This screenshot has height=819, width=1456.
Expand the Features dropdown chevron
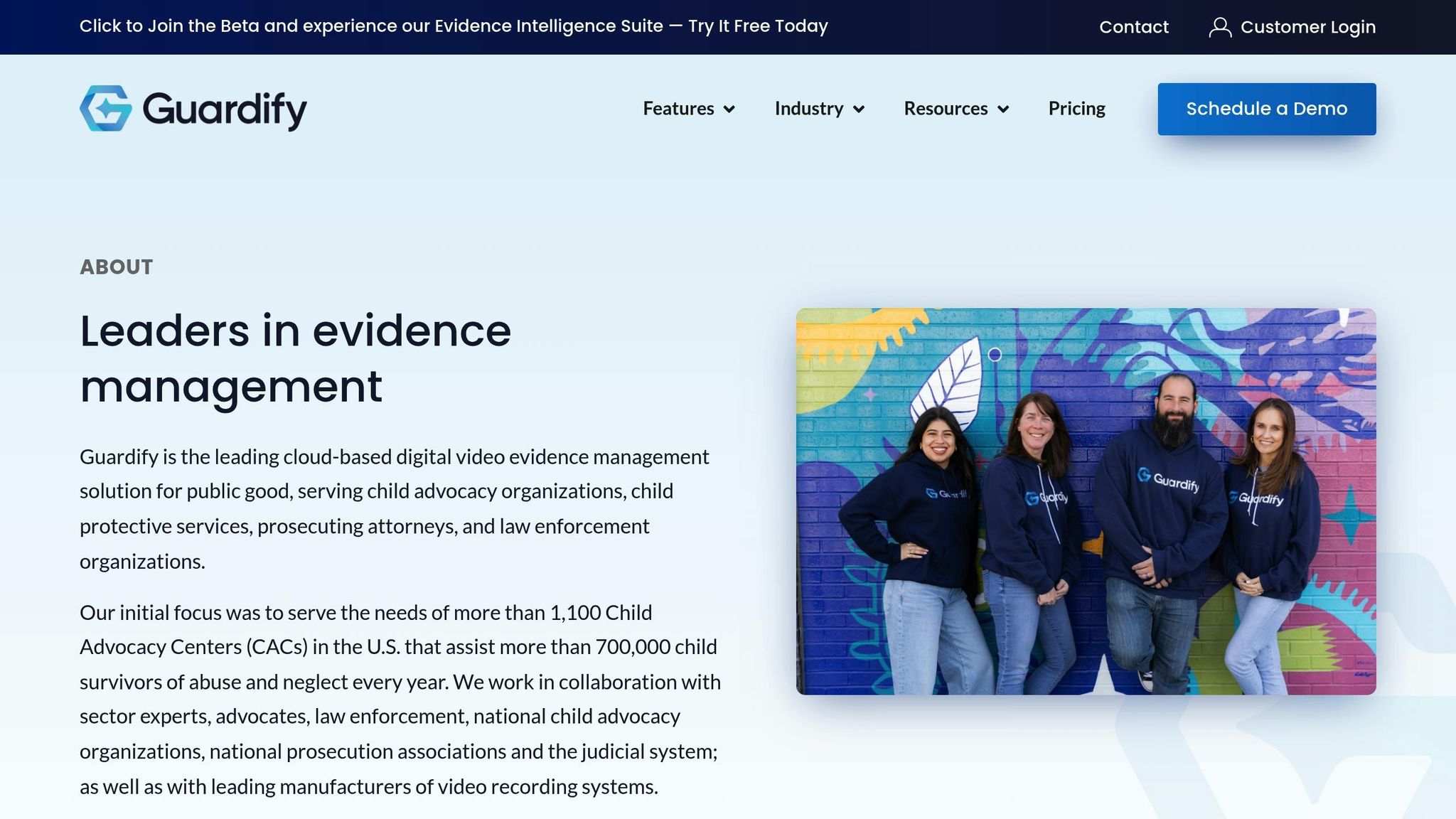coord(729,109)
